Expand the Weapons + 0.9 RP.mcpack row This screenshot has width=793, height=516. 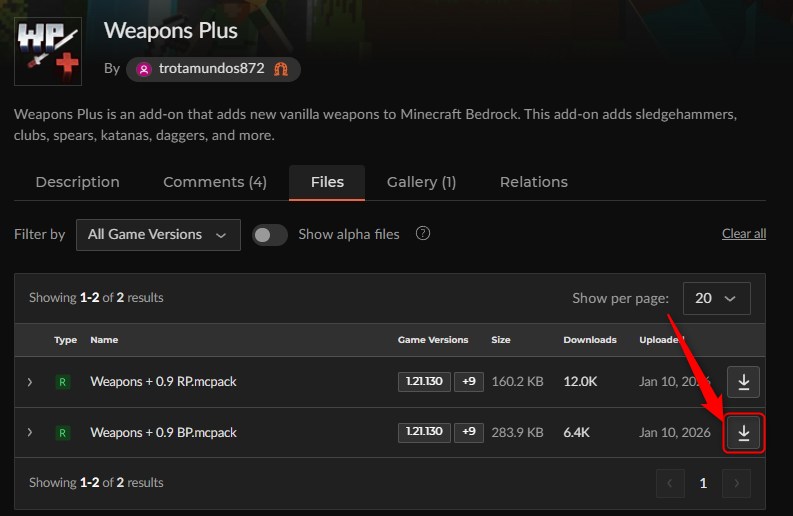(x=30, y=382)
